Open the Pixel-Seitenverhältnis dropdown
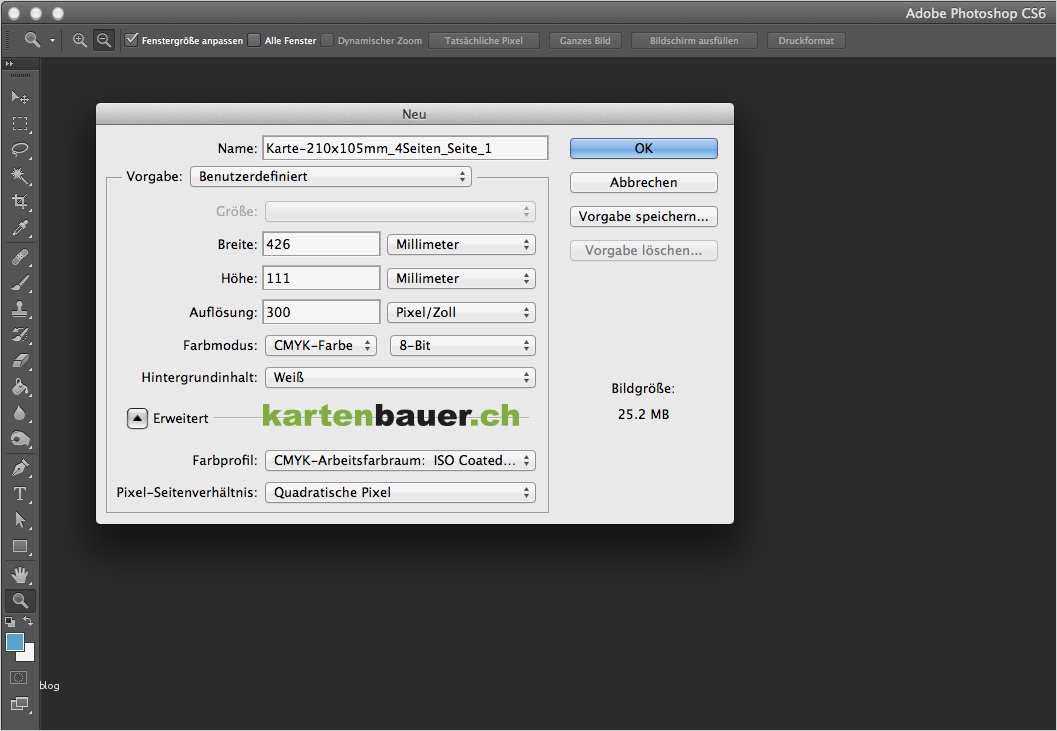 [400, 492]
